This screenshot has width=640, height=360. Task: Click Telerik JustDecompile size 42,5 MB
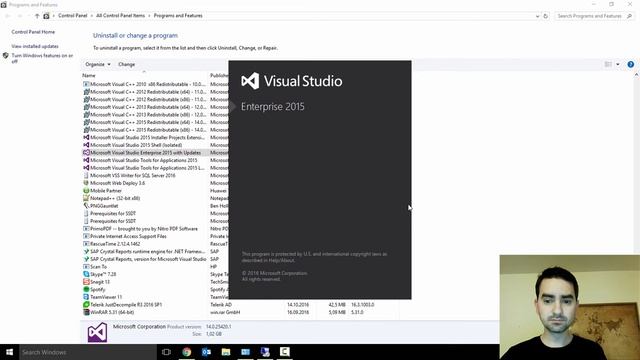tap(337, 305)
